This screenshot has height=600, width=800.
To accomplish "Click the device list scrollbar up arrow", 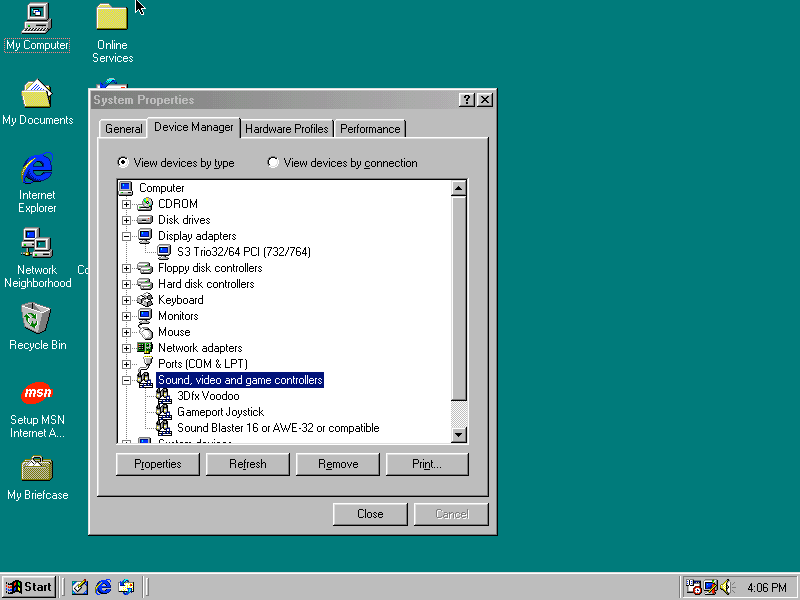I will 459,188.
